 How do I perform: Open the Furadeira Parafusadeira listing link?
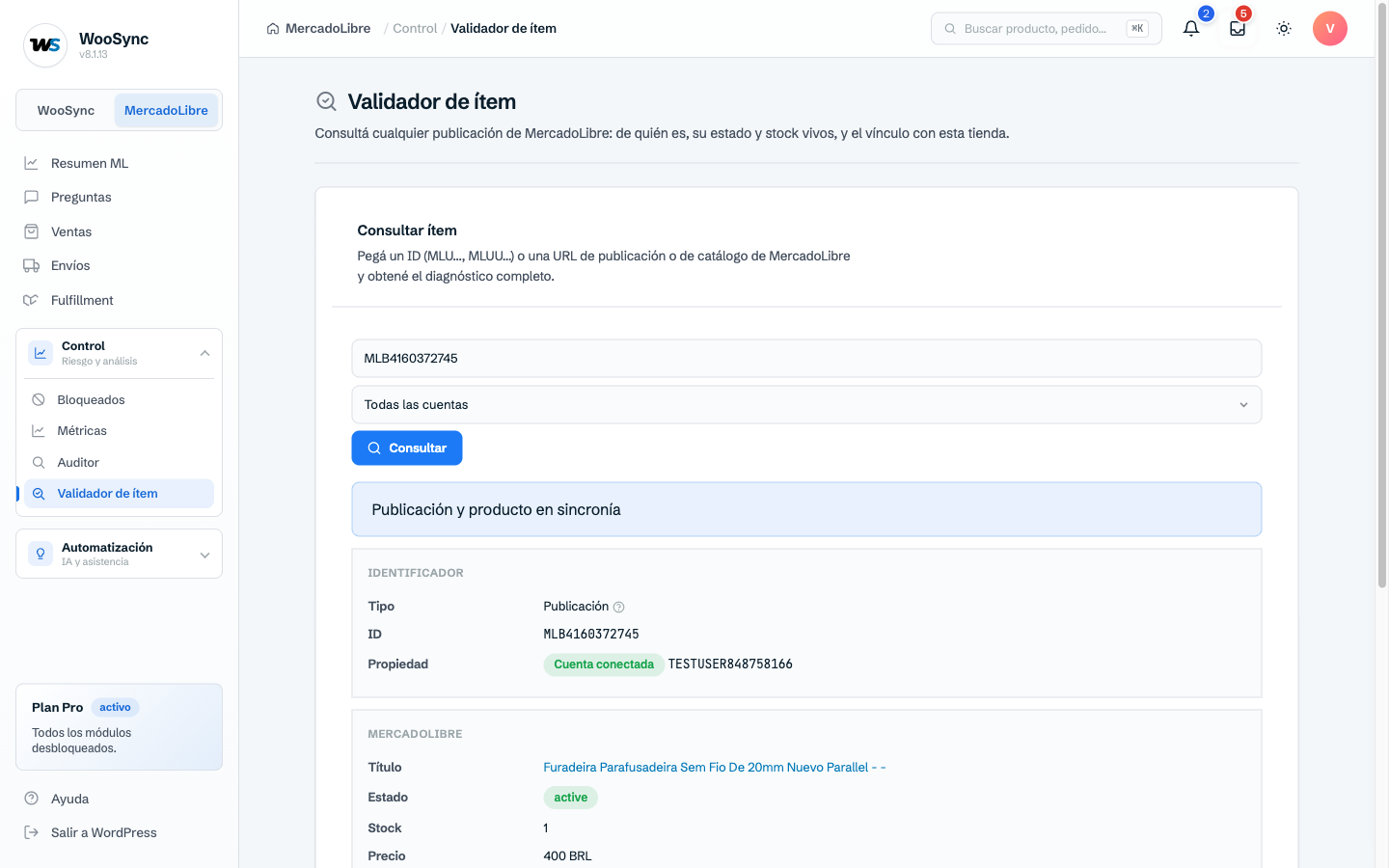click(x=715, y=768)
